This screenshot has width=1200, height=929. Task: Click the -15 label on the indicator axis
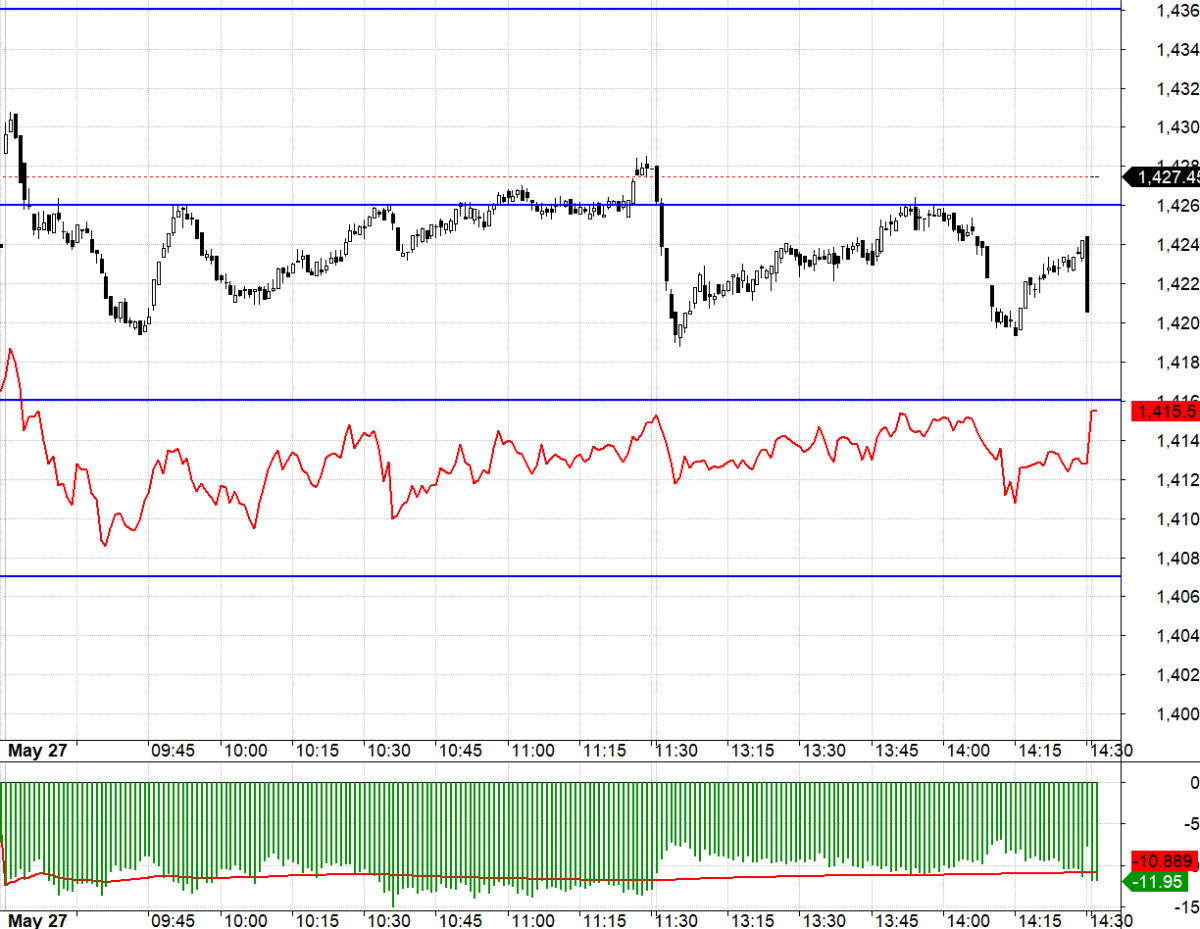tap(1186, 907)
